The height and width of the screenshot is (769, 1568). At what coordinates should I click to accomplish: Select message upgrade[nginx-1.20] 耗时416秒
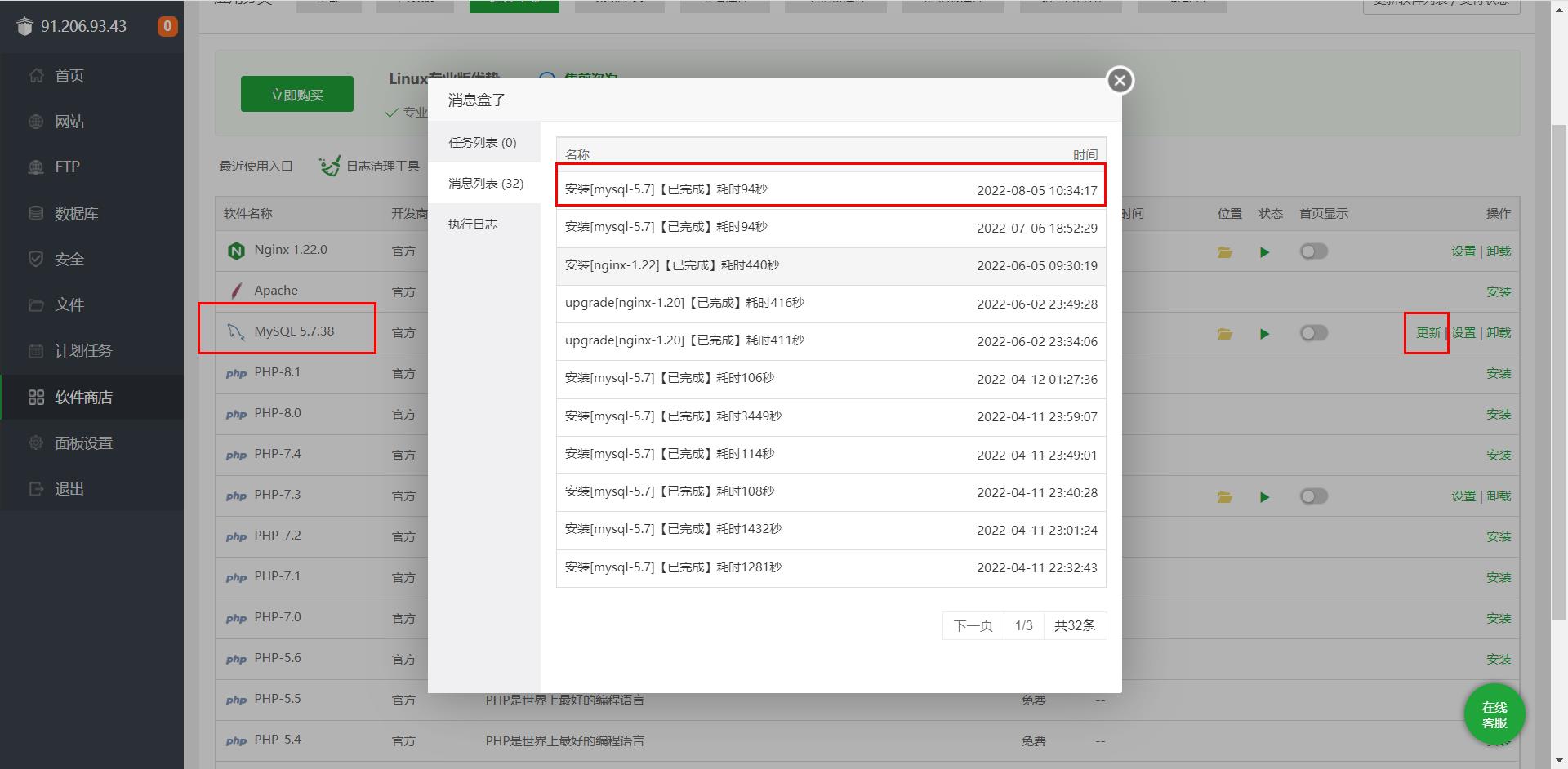(831, 303)
